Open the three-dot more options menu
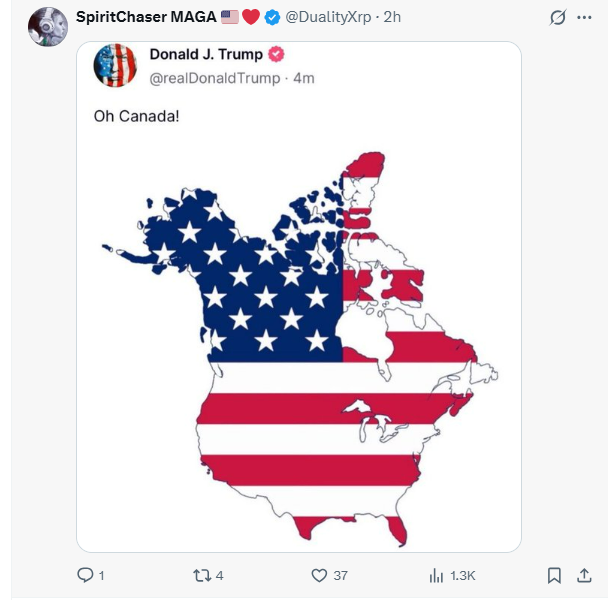 pyautogui.click(x=584, y=18)
